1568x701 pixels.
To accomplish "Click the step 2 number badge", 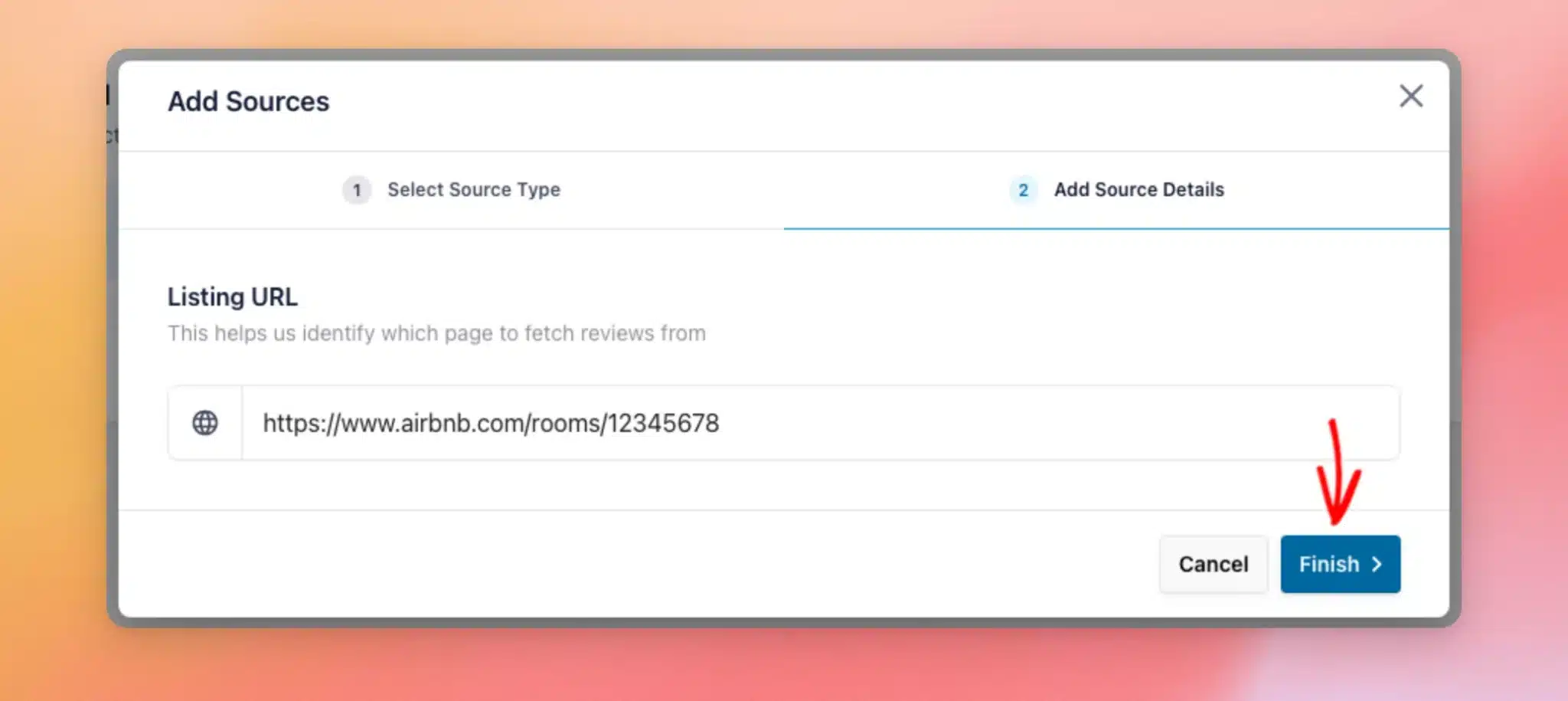I will (x=1023, y=190).
